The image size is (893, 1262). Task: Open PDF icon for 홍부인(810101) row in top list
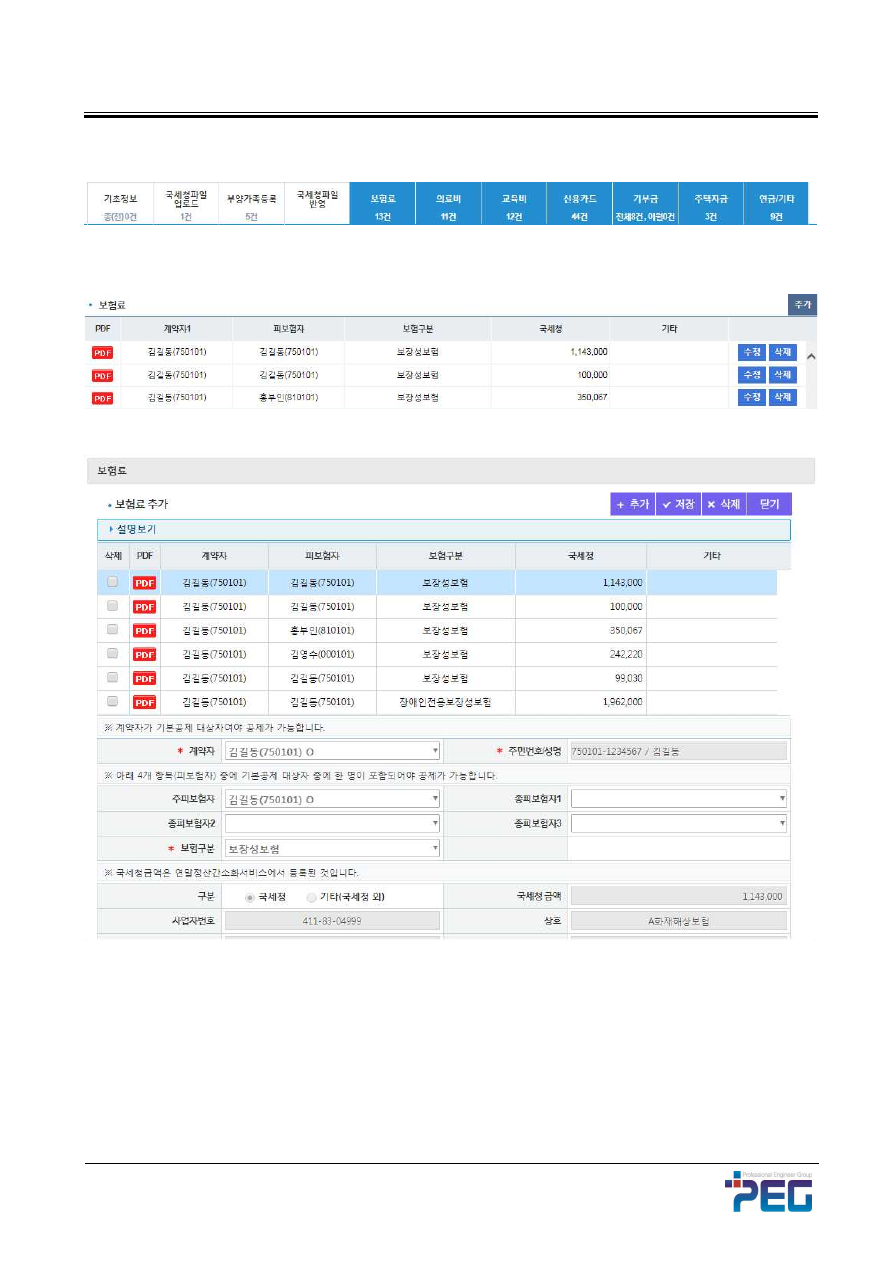pyautogui.click(x=102, y=398)
